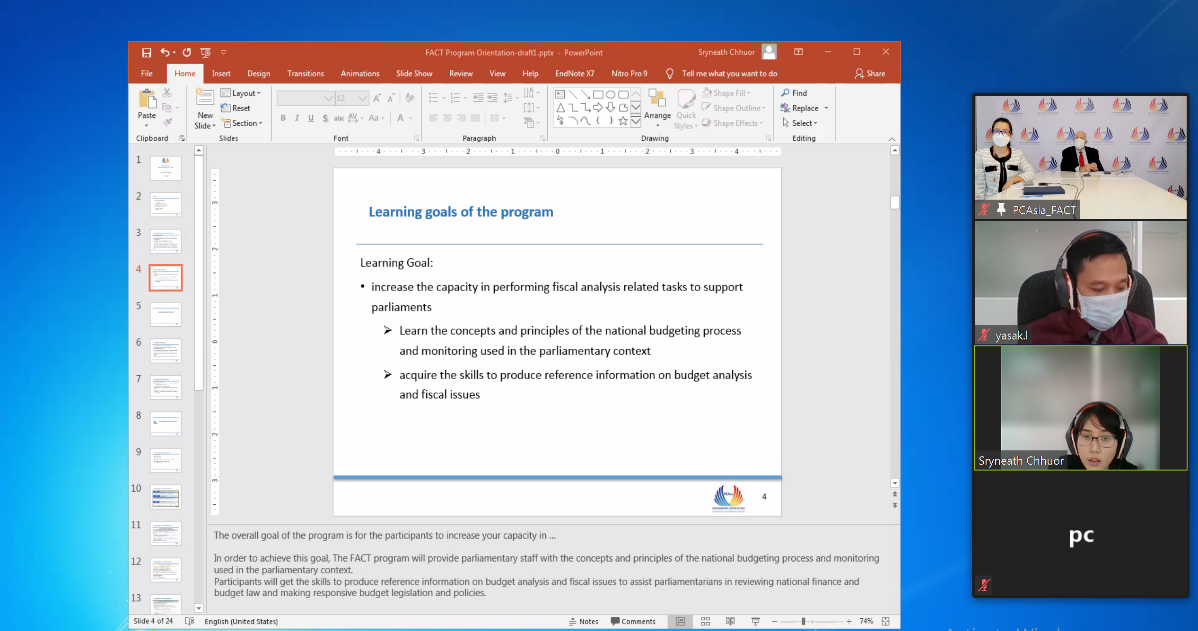Undo the last action
Viewport: 1198px width, 631px height.
[x=164, y=53]
